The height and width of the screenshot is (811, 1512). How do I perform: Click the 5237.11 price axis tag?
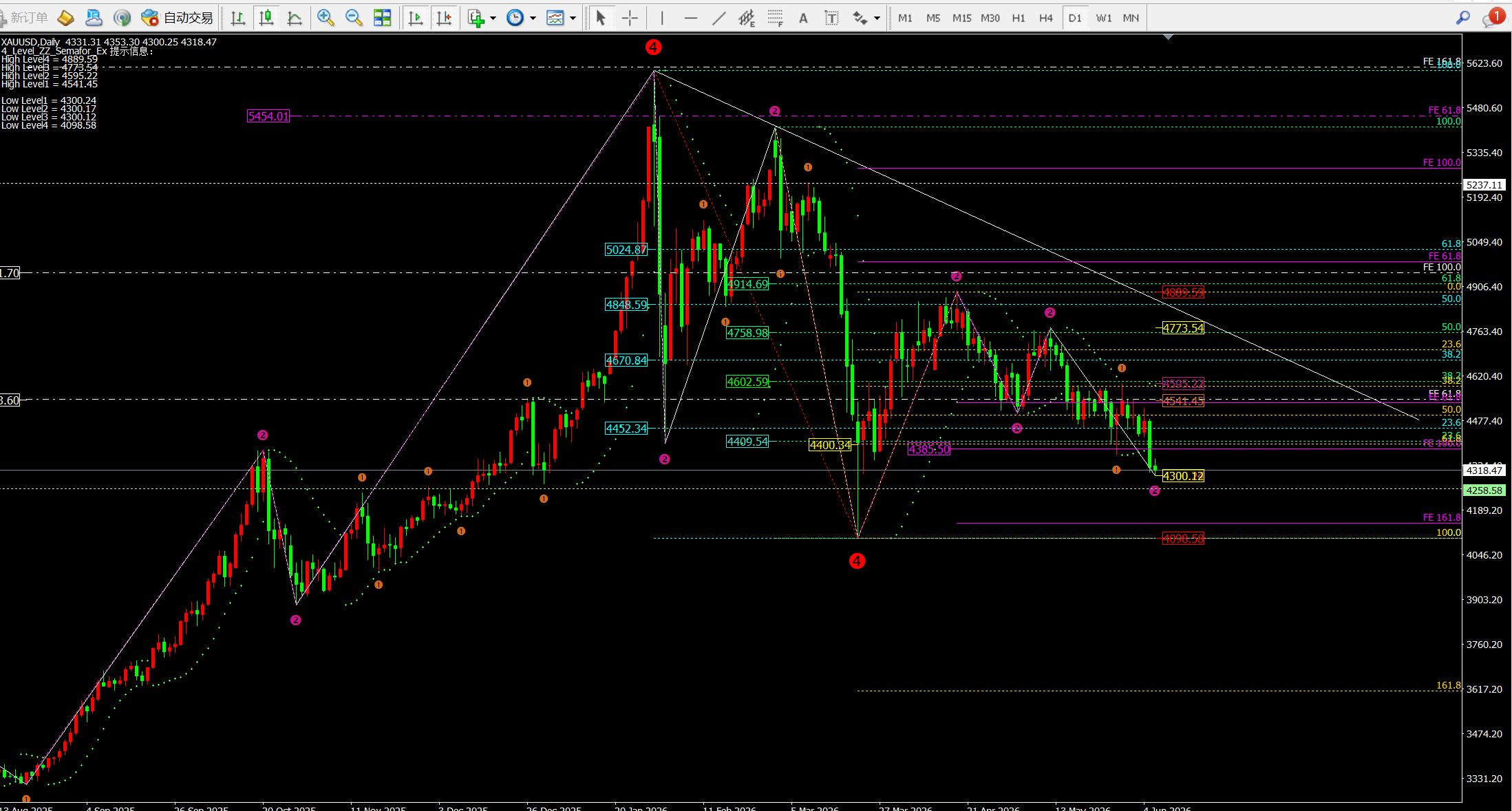(x=1484, y=185)
